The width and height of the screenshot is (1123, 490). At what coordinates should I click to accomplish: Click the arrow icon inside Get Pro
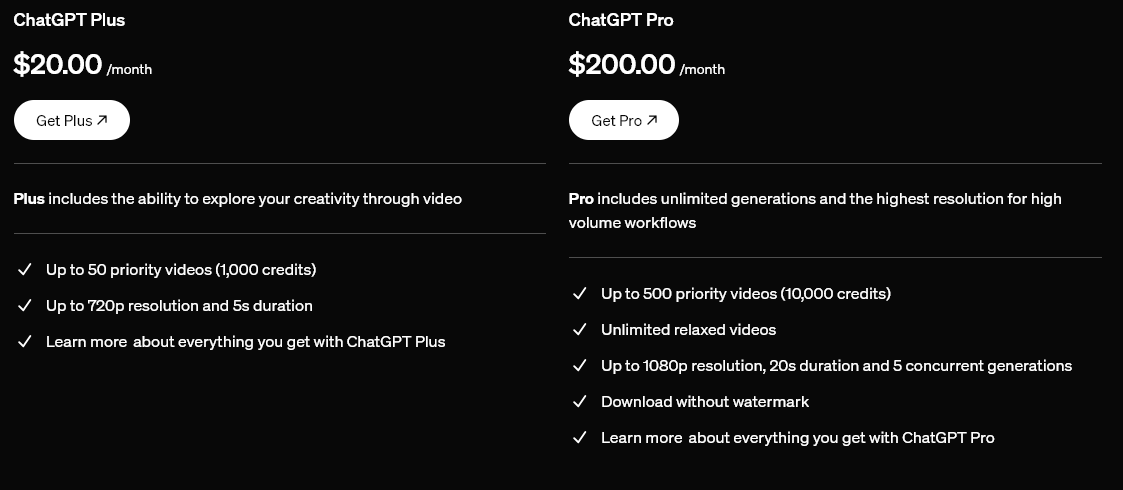(x=652, y=120)
